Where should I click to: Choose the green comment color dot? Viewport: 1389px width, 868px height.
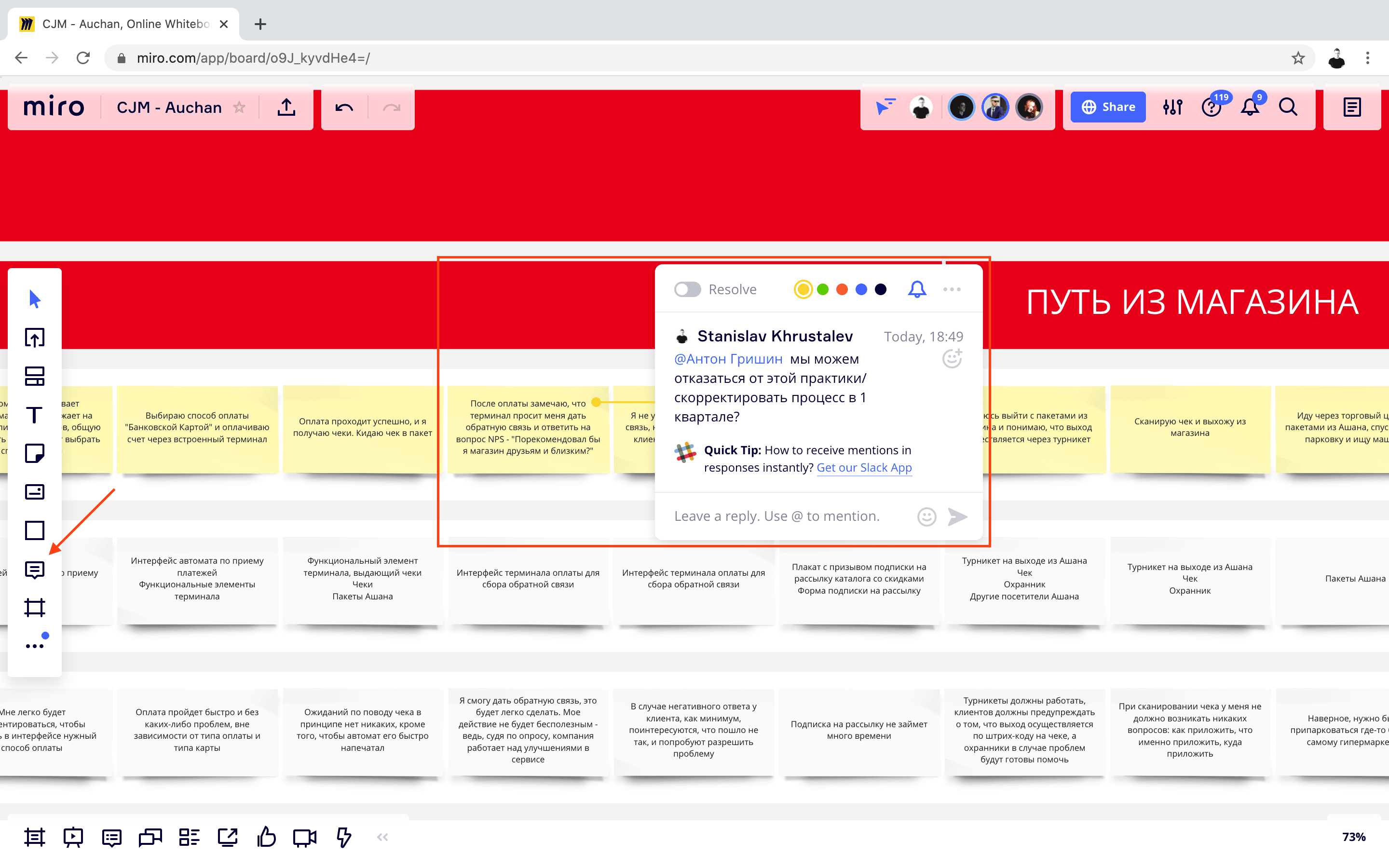(822, 289)
